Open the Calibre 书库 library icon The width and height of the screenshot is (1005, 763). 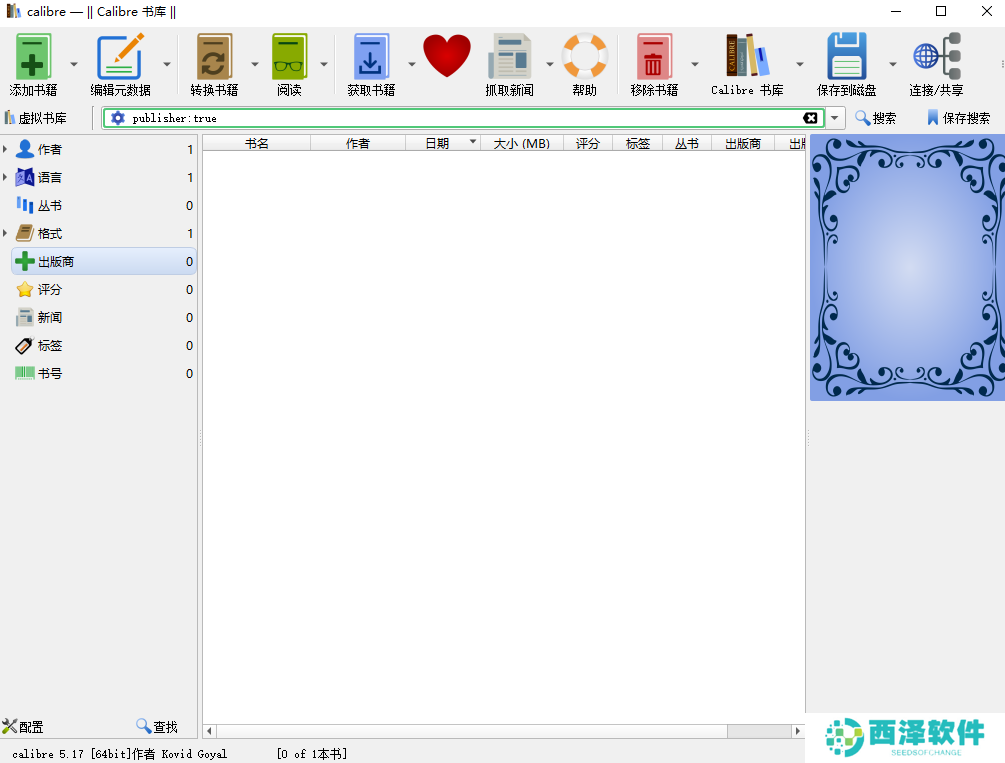[x=747, y=56]
